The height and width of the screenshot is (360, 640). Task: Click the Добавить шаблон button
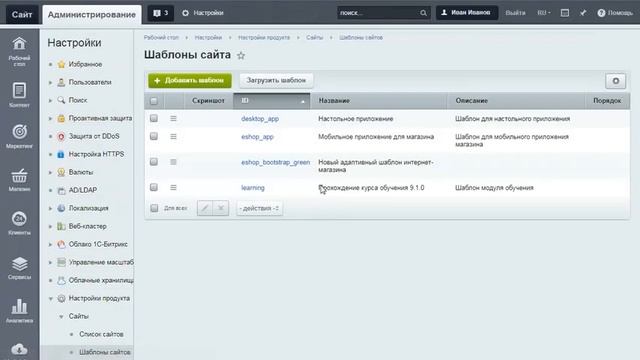(x=190, y=80)
